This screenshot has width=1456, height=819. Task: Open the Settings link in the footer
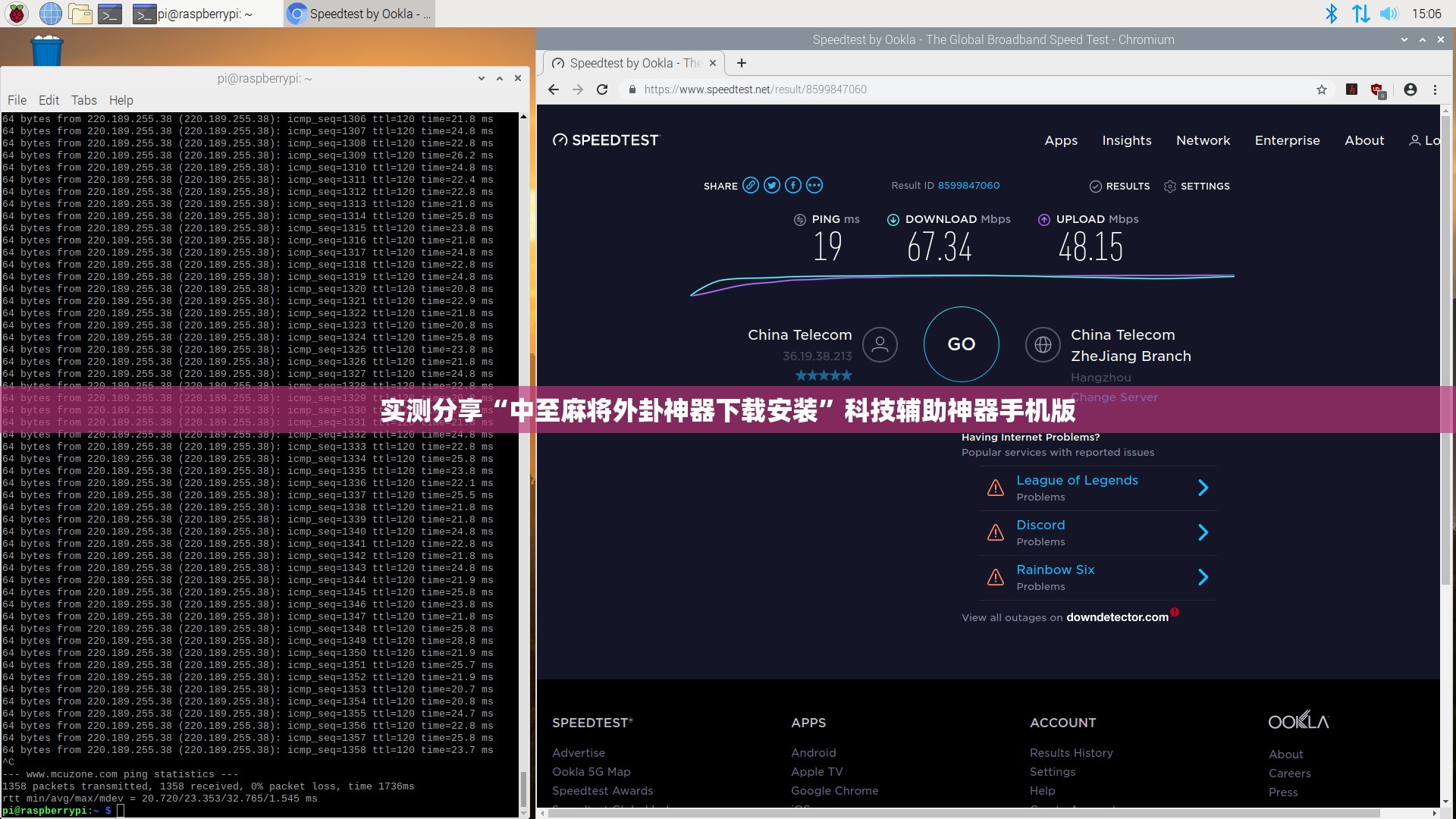pyautogui.click(x=1053, y=772)
